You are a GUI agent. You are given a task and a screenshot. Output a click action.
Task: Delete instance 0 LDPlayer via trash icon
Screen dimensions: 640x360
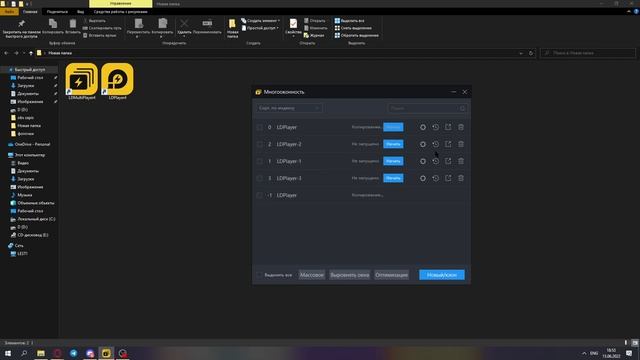point(461,127)
